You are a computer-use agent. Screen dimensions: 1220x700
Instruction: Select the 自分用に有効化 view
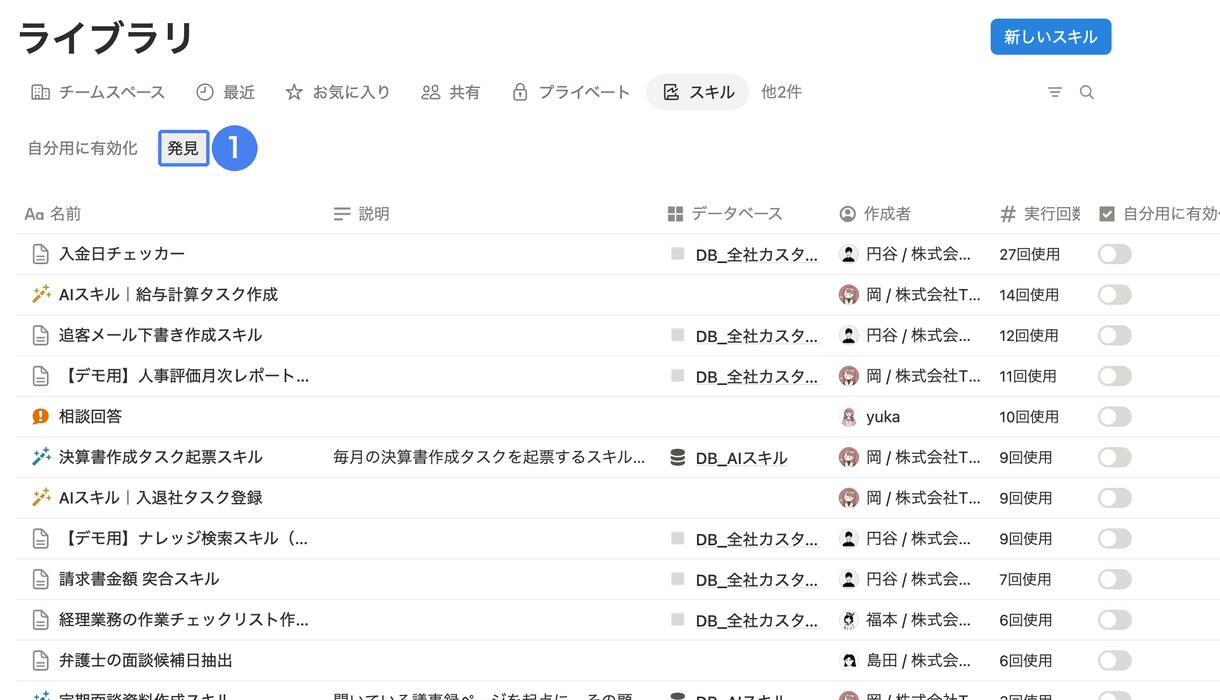[83, 149]
